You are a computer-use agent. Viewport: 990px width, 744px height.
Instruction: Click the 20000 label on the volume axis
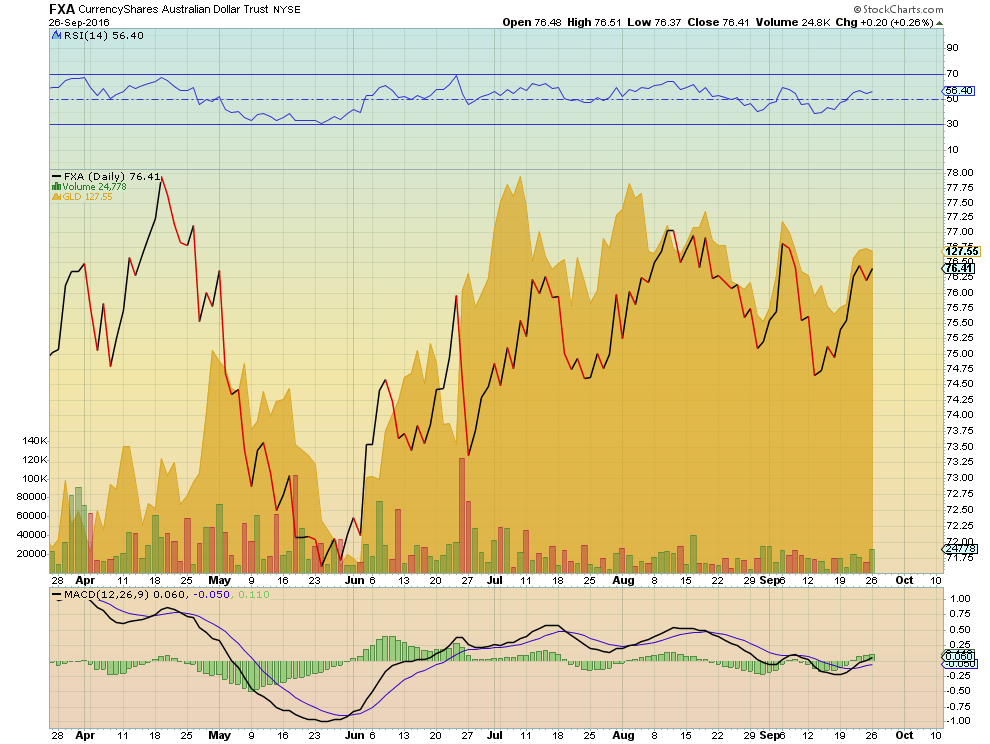[x=32, y=553]
